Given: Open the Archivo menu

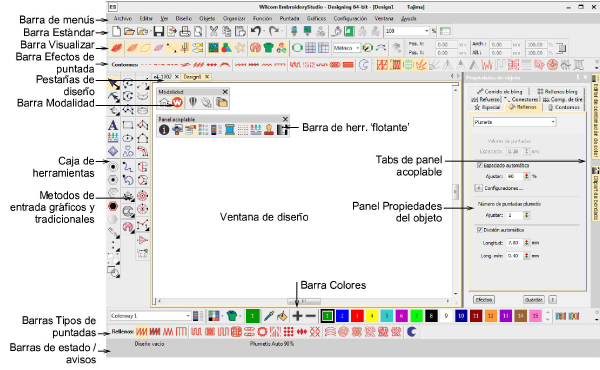Looking at the screenshot, I should pos(123,18).
